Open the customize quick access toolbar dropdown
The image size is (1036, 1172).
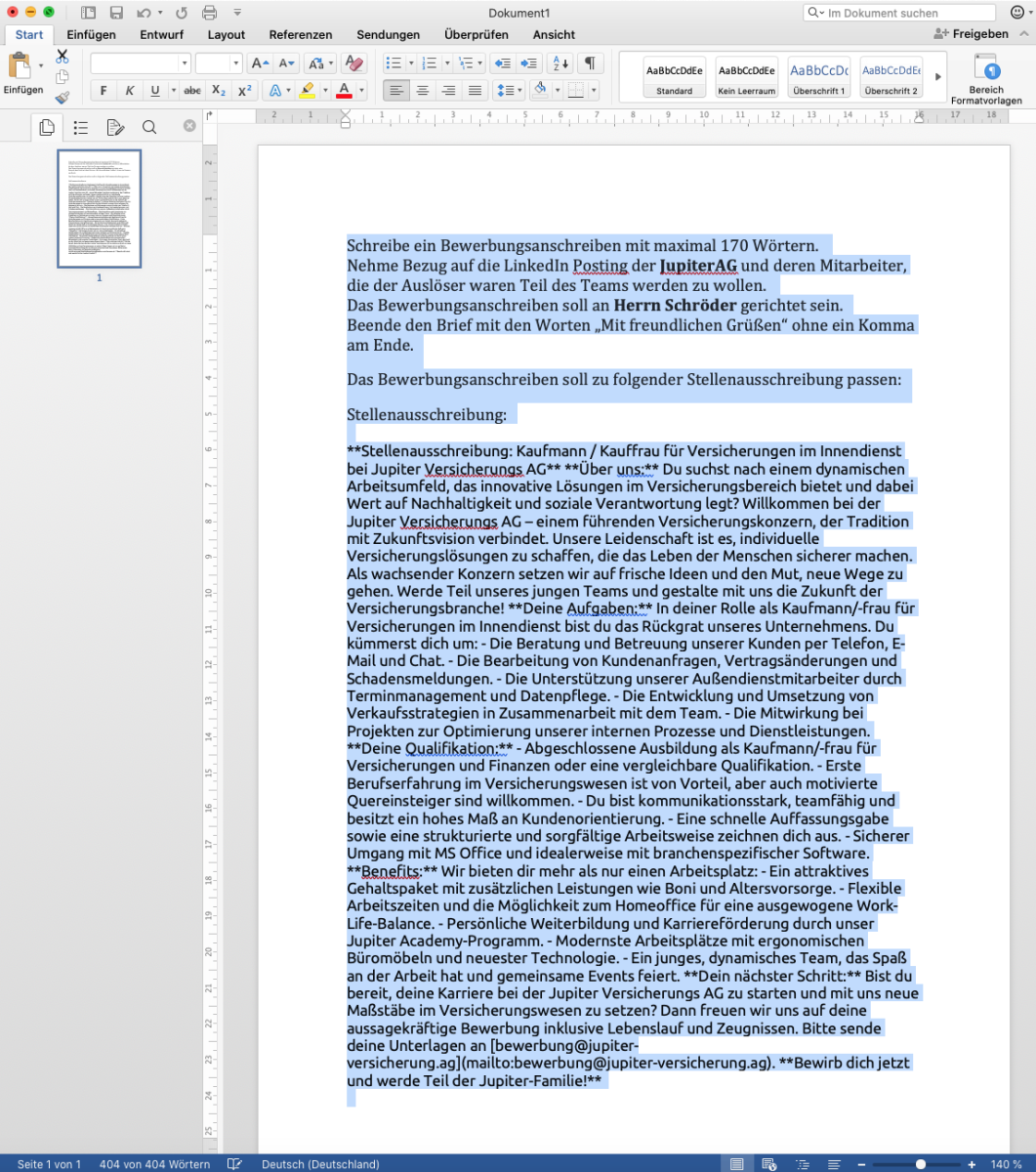[239, 13]
